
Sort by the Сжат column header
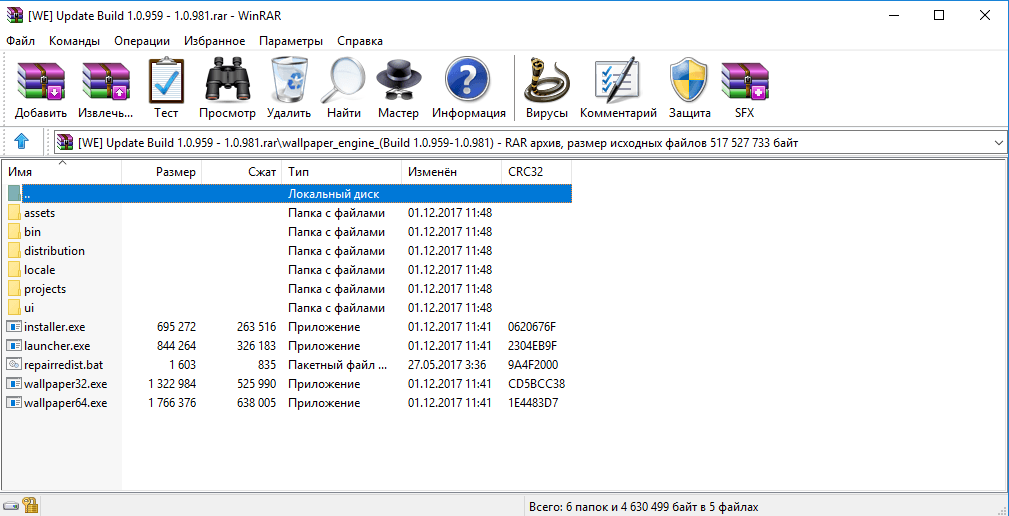point(242,172)
